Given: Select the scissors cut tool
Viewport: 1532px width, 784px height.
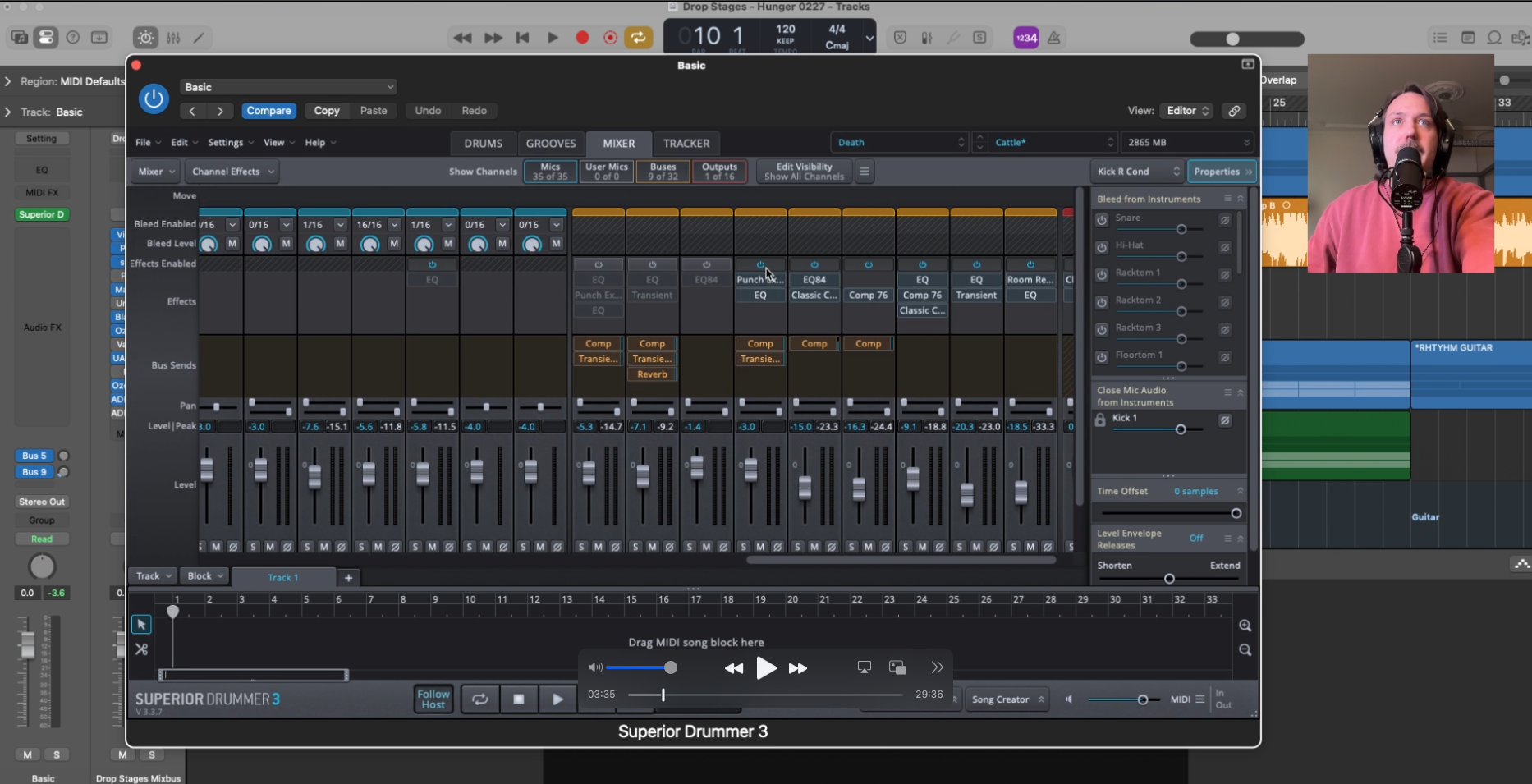Looking at the screenshot, I should click(x=141, y=649).
